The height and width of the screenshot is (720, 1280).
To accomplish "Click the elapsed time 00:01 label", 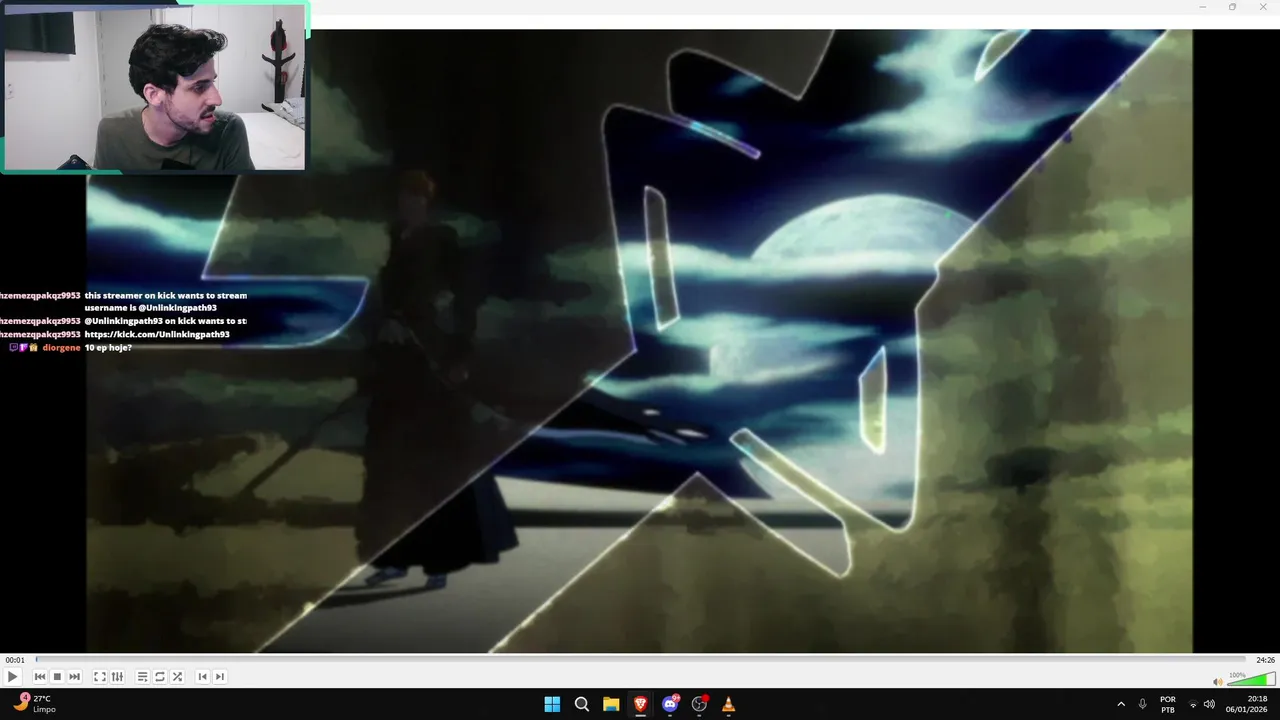I will pos(15,660).
